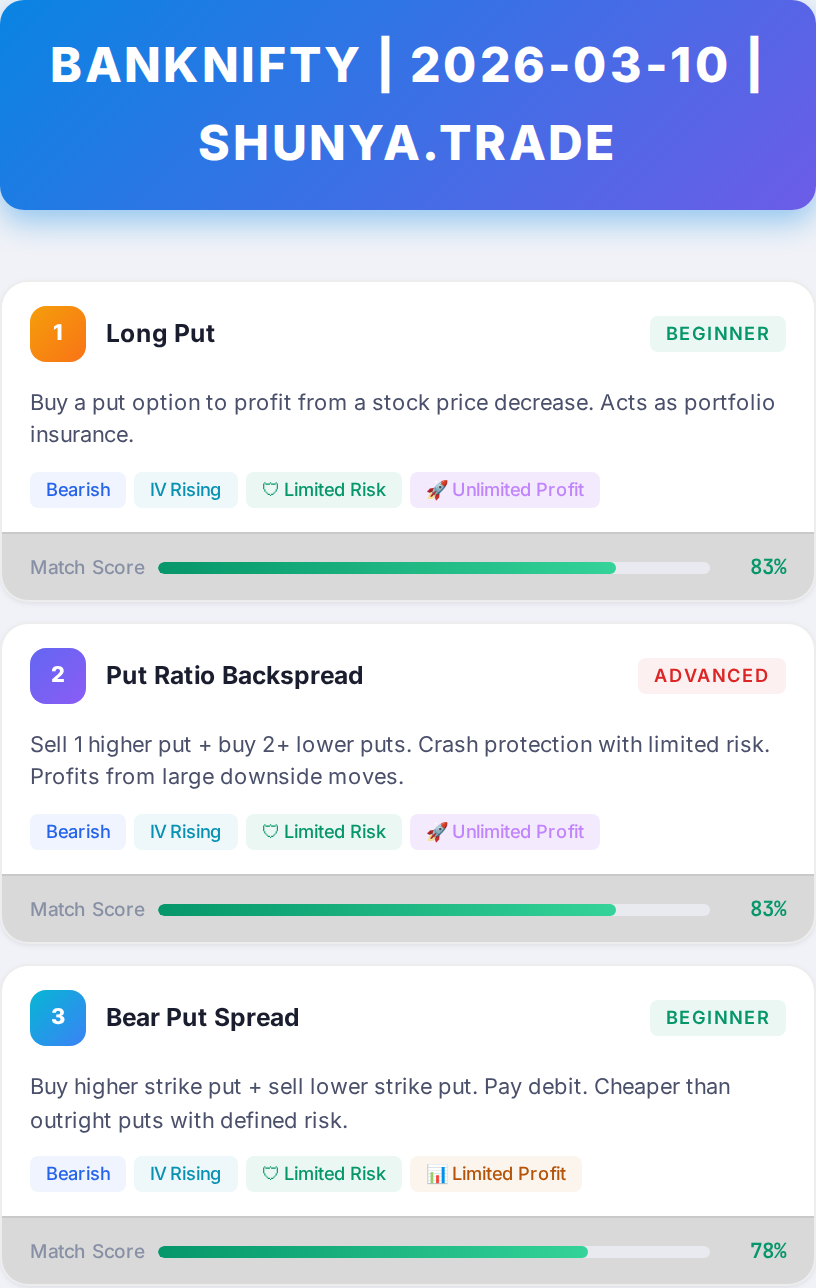This screenshot has width=816, height=1288.
Task: Click the BEGINNER badge on Bear Put Spread
Action: [x=718, y=1018]
